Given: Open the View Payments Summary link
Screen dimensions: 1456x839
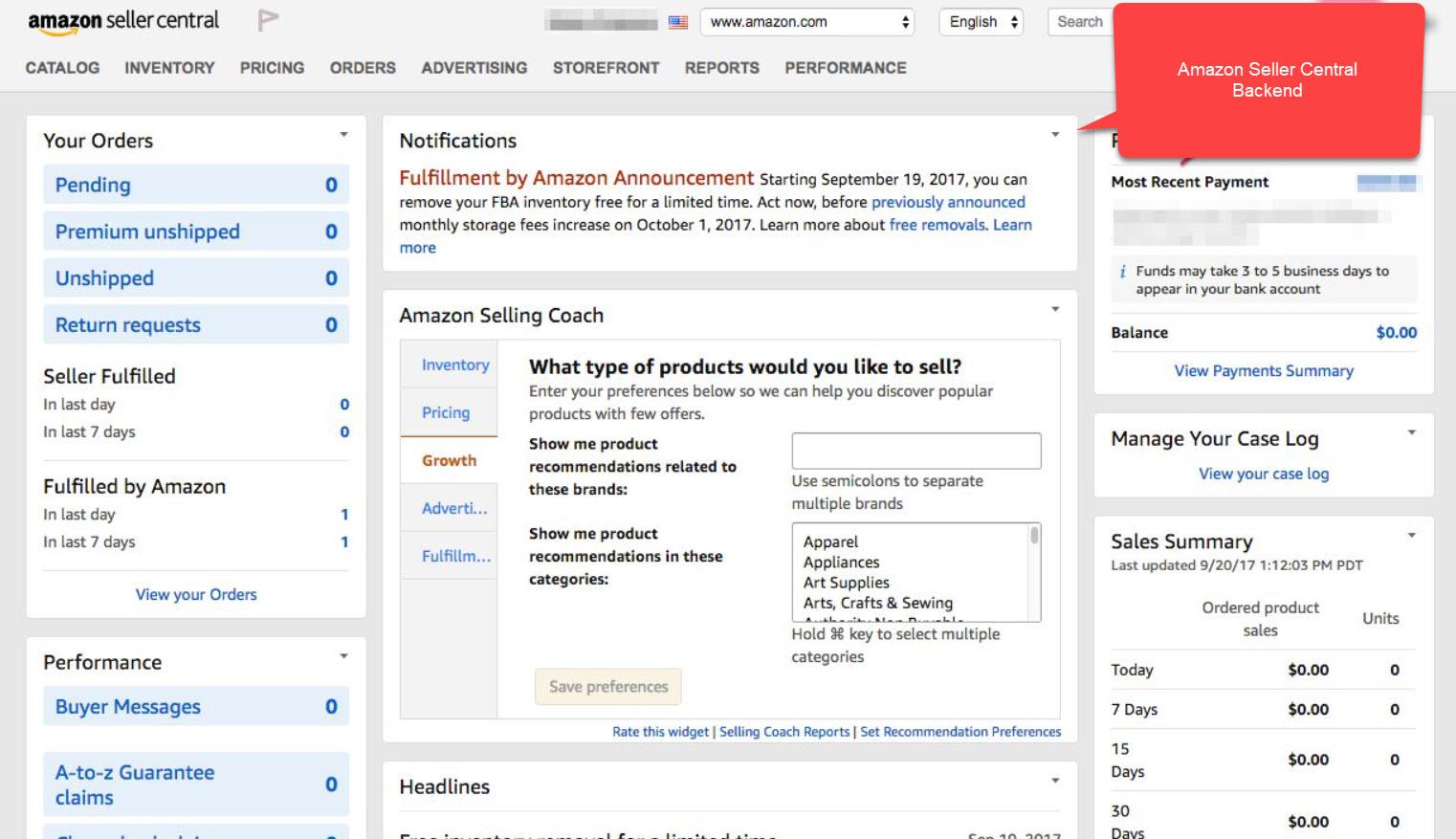Looking at the screenshot, I should [x=1263, y=371].
